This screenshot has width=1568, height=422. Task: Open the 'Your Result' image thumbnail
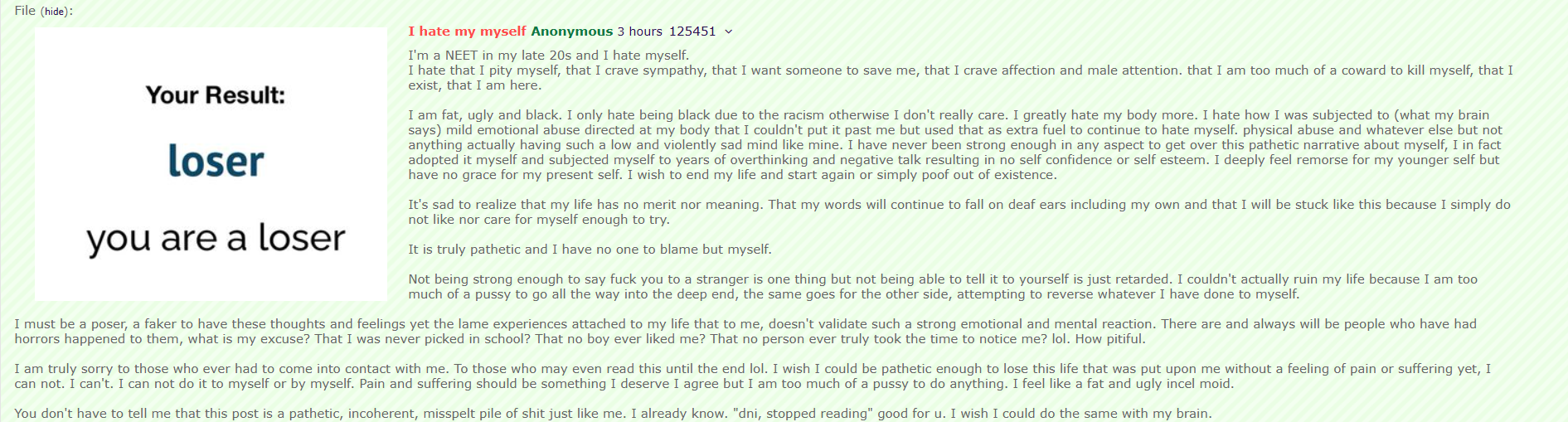[211, 164]
